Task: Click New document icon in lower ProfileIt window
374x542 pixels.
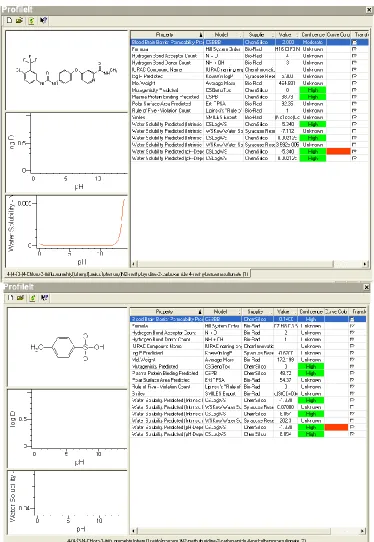Action: click(10, 298)
